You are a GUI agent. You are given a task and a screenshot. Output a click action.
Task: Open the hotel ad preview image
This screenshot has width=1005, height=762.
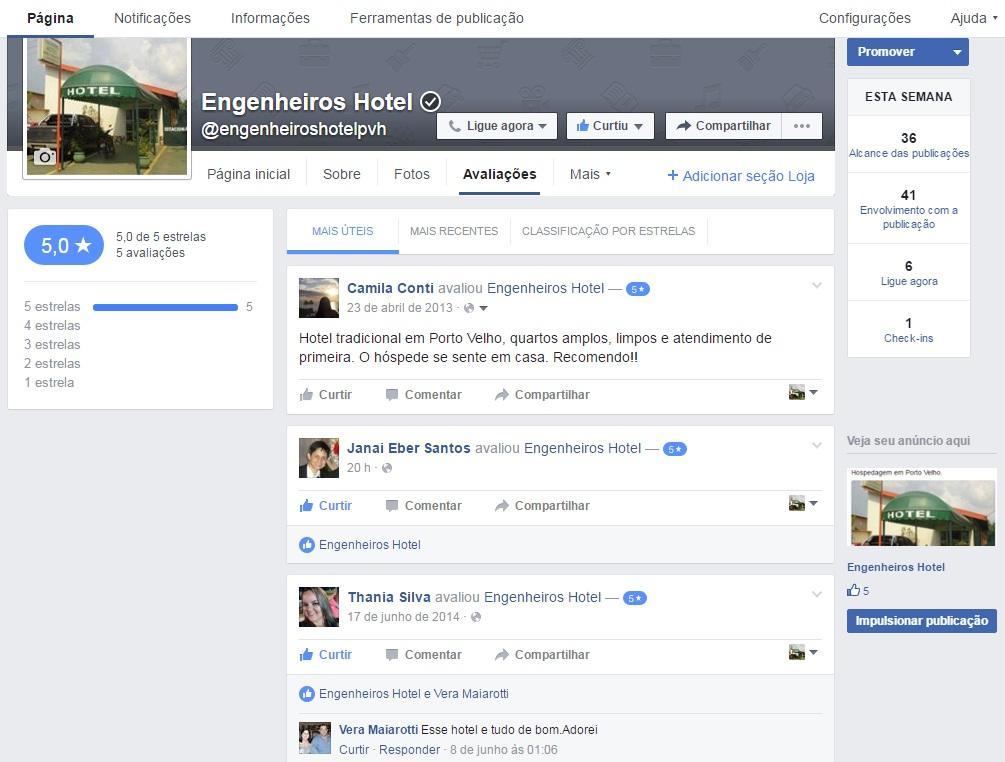click(922, 507)
